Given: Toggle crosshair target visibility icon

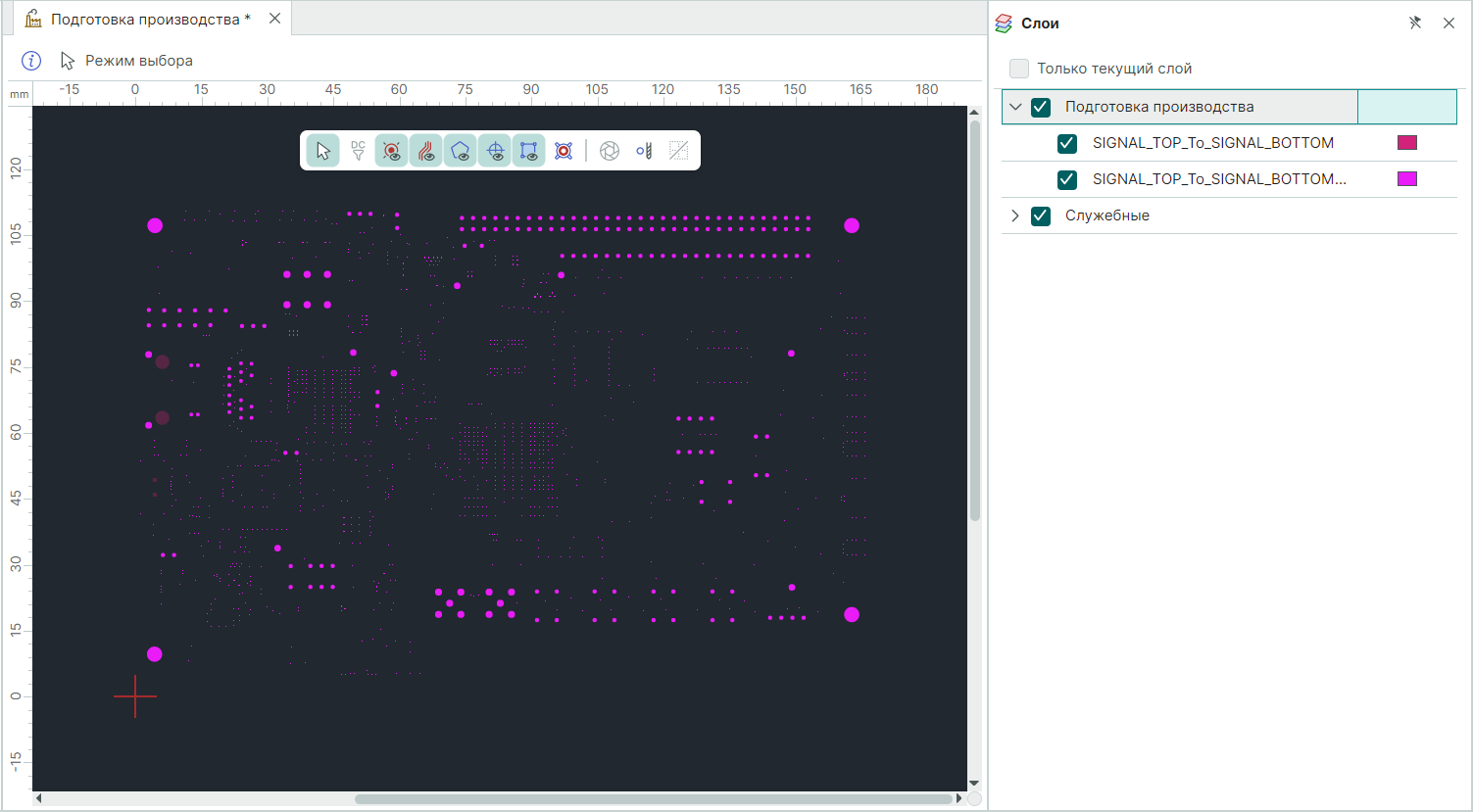Looking at the screenshot, I should (x=495, y=151).
